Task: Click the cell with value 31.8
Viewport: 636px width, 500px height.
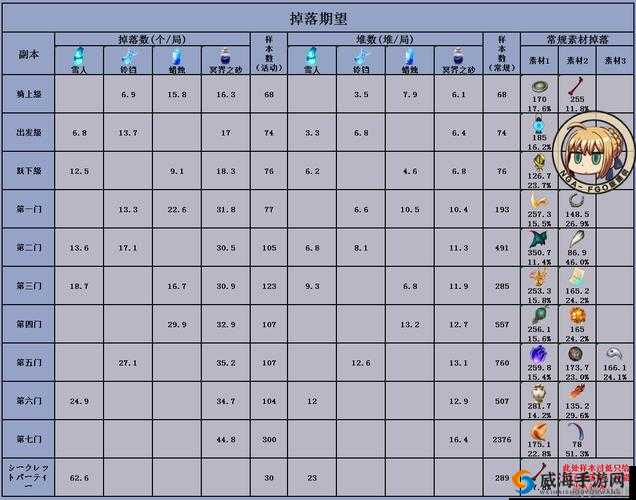Action: [x=226, y=209]
